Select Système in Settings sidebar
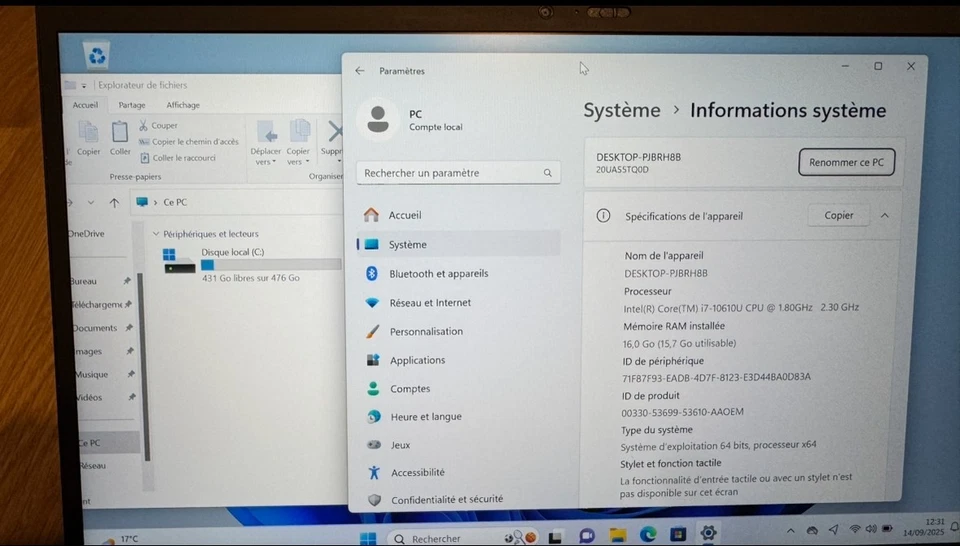Viewport: 960px width, 546px height. (x=457, y=244)
